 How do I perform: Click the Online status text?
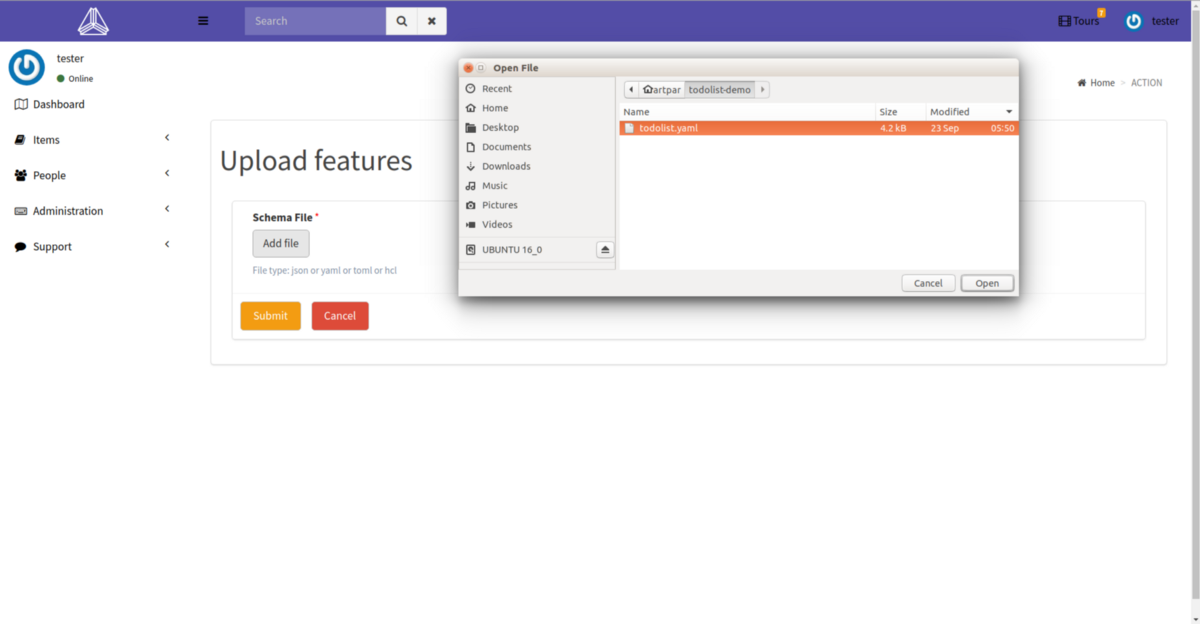[x=81, y=78]
